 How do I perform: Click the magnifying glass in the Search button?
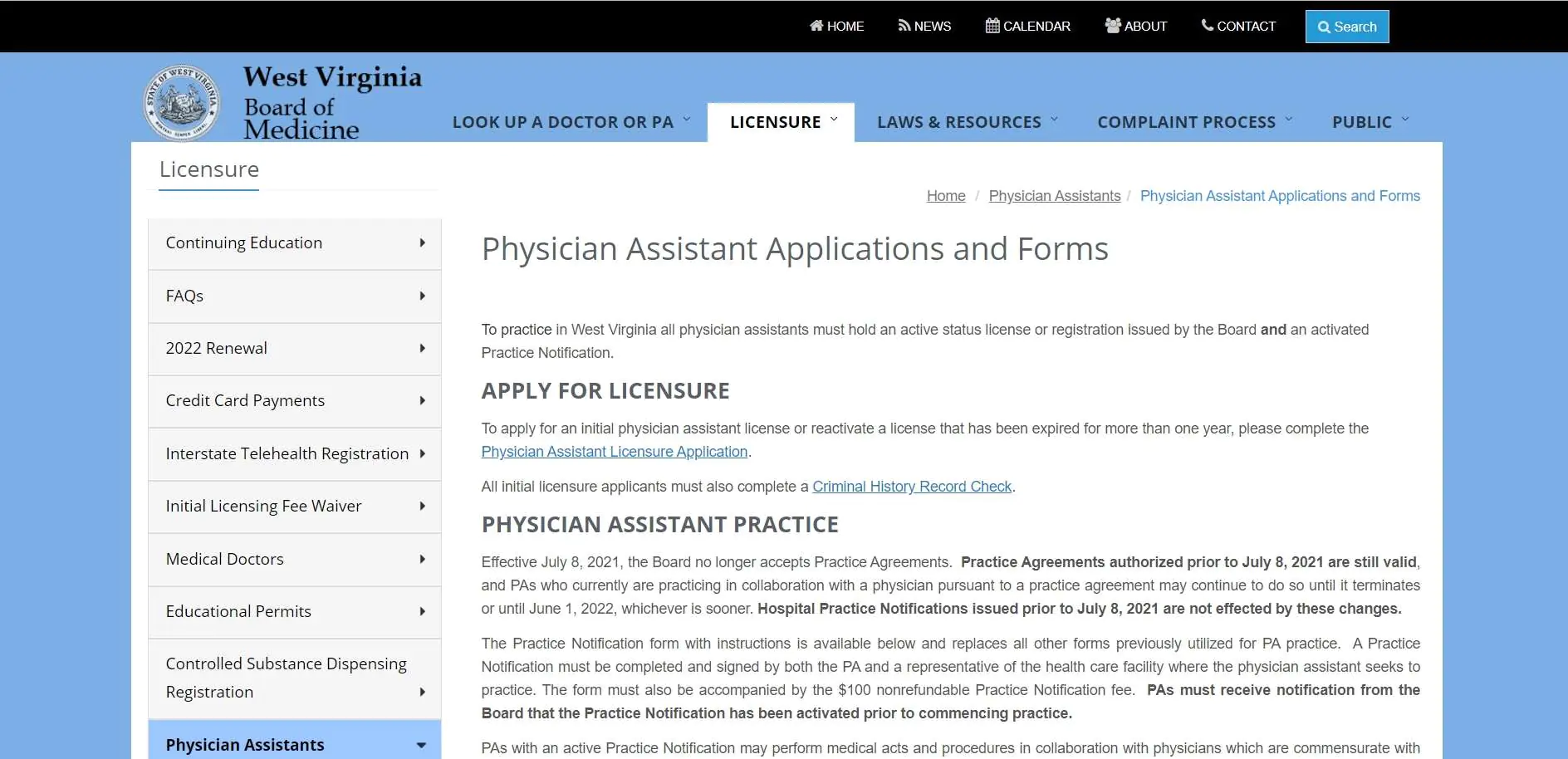tap(1325, 27)
